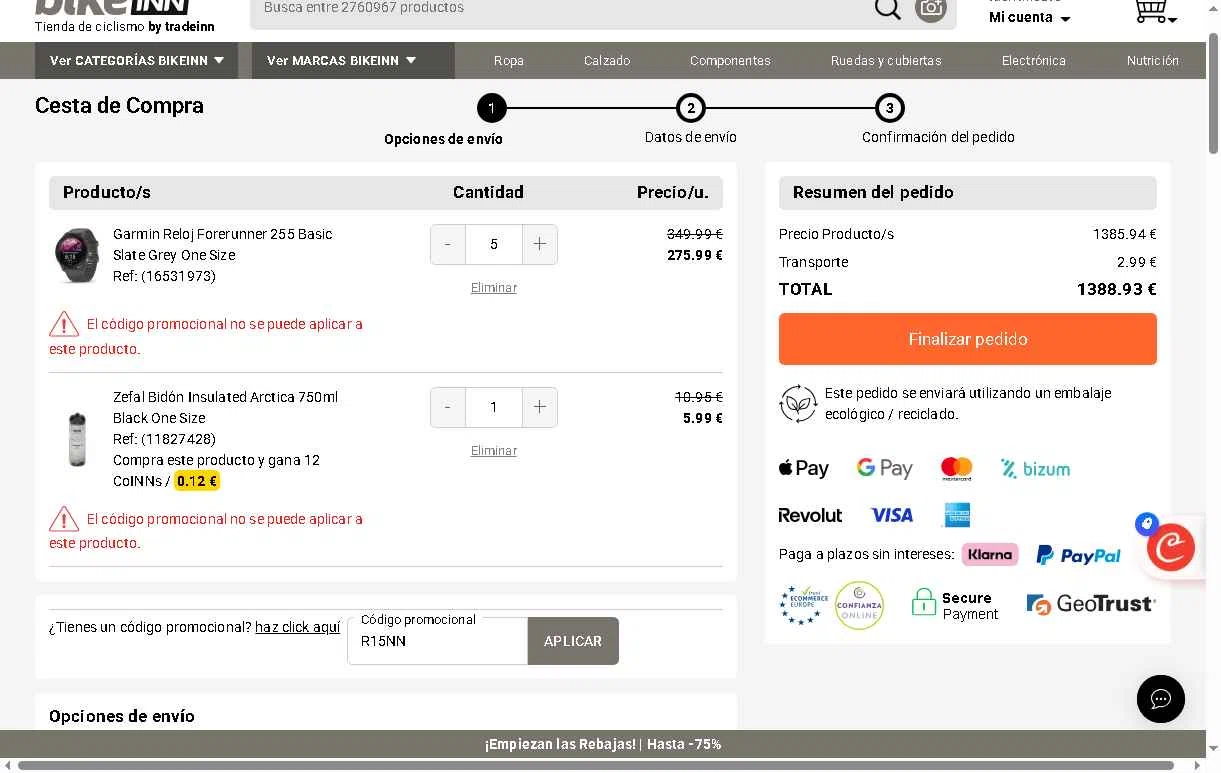Viewport: 1221px width, 773px height.
Task: Click the vertical page scrollbar
Action: (1213, 94)
